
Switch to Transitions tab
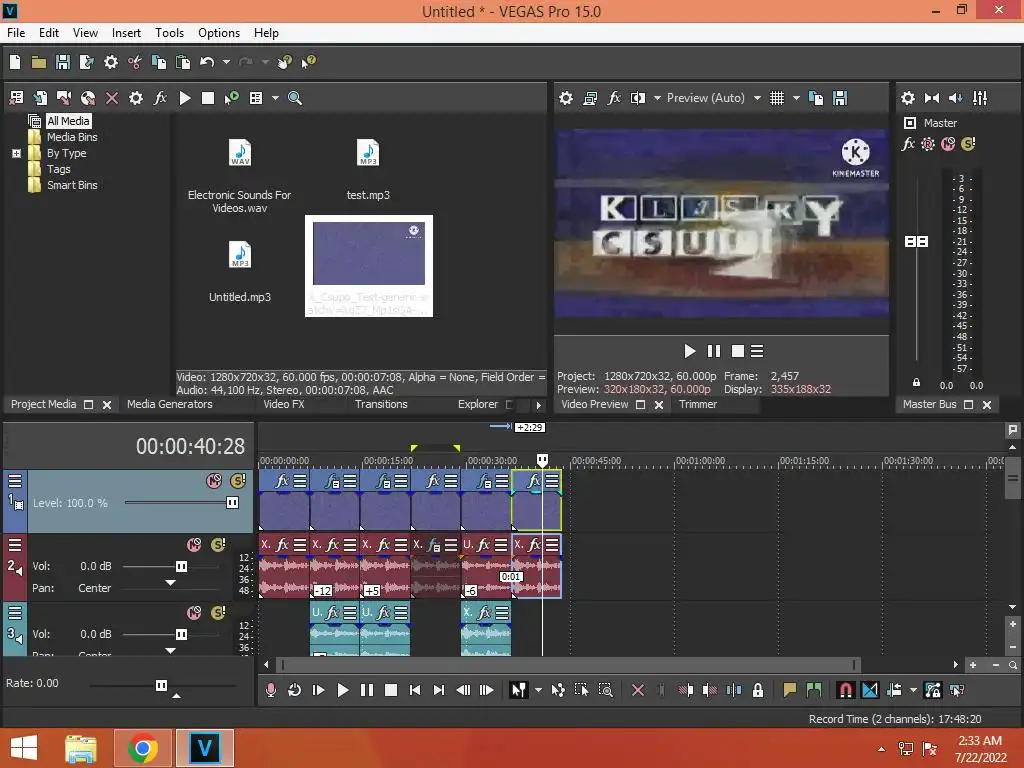click(x=381, y=404)
